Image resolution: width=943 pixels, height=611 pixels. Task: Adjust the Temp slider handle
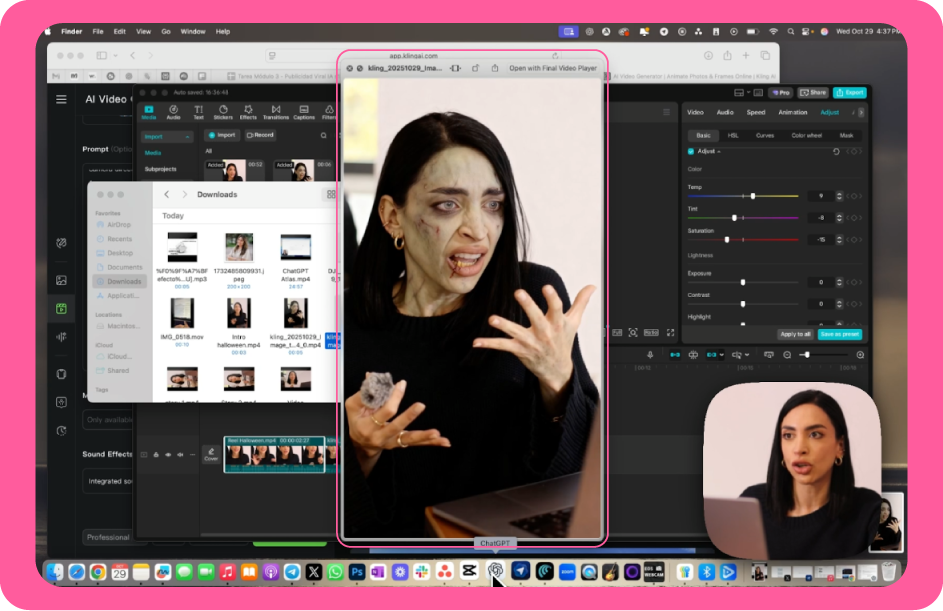(x=752, y=196)
